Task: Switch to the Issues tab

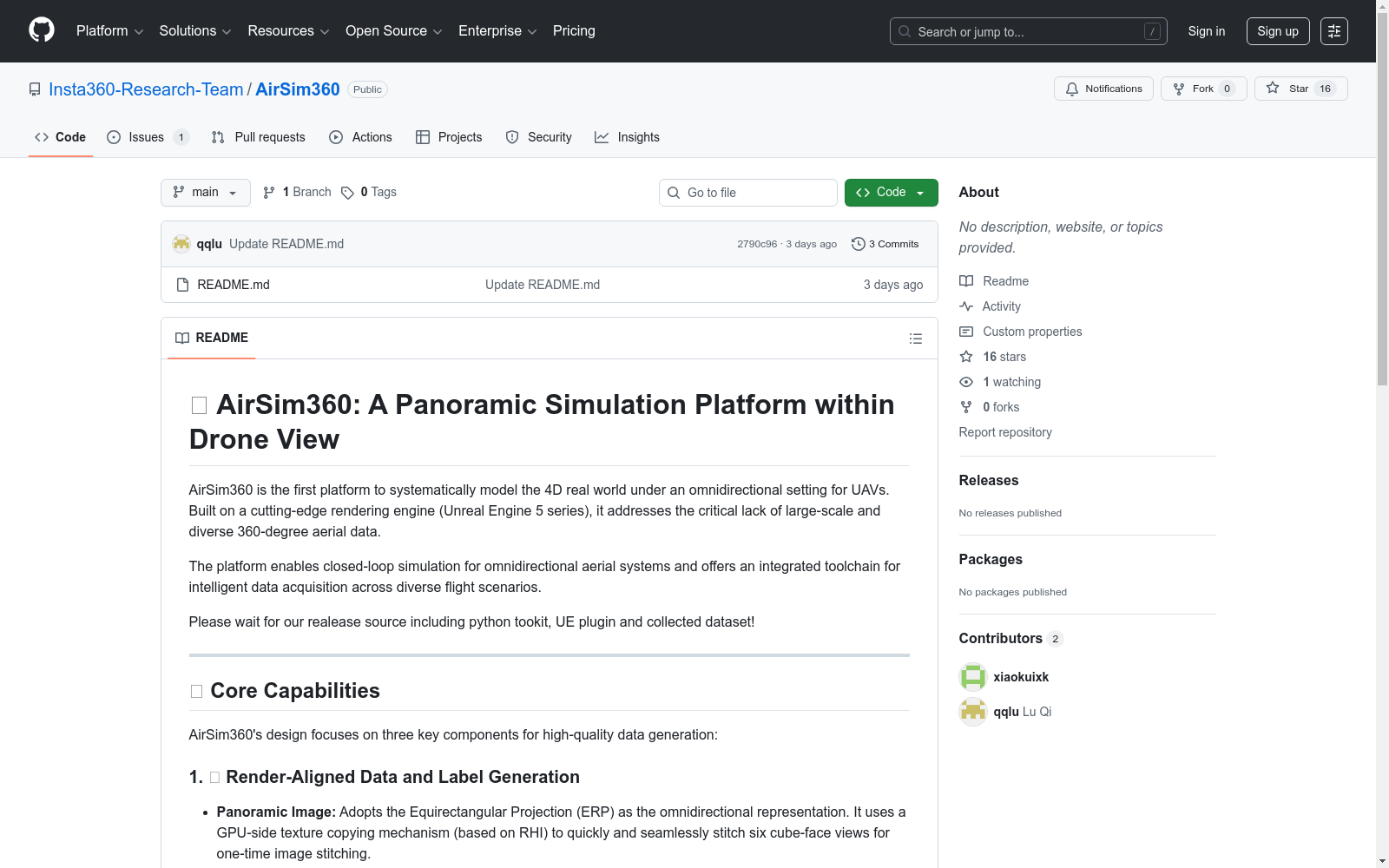Action: point(148,137)
